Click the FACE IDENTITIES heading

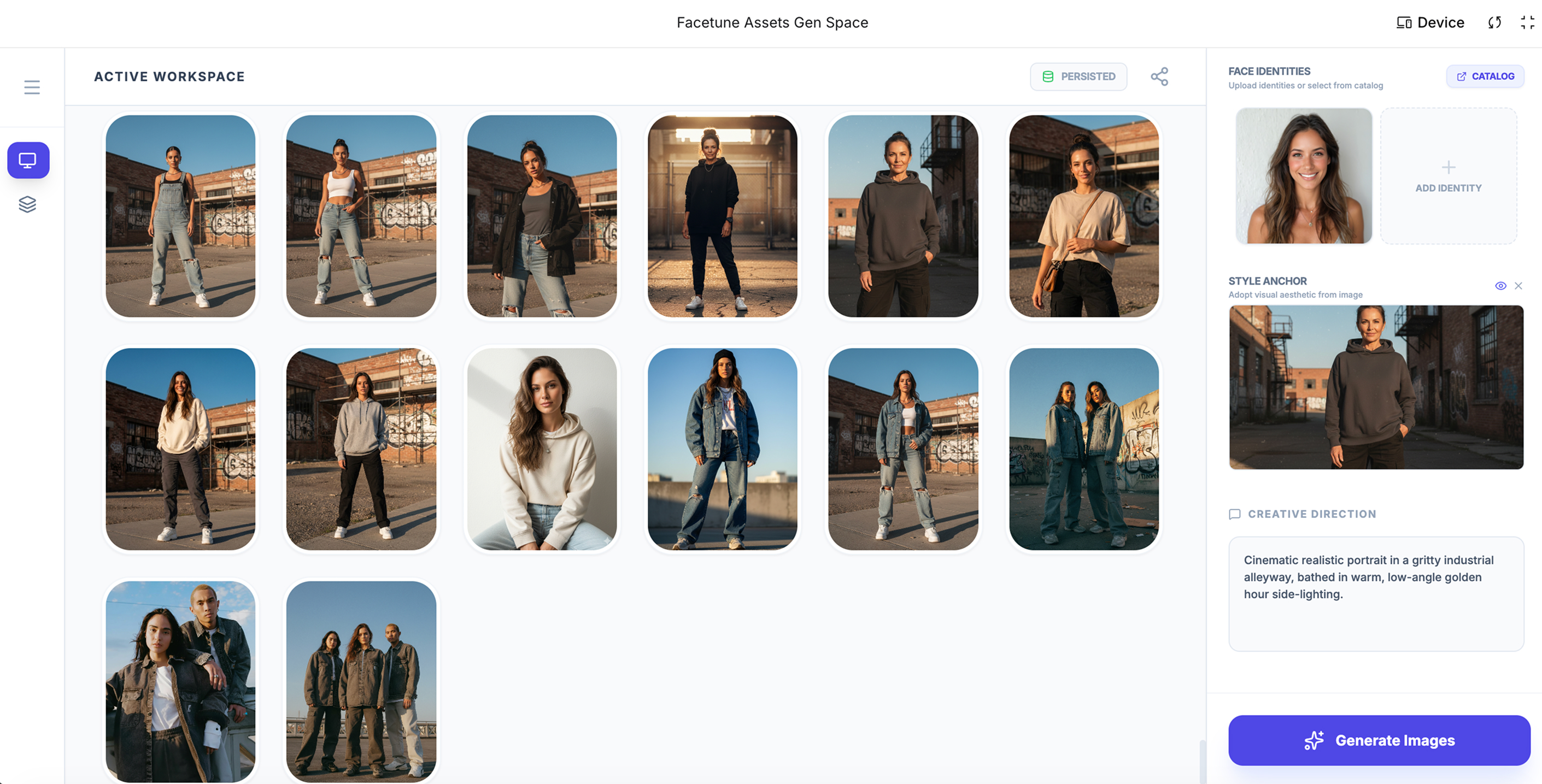point(1269,71)
